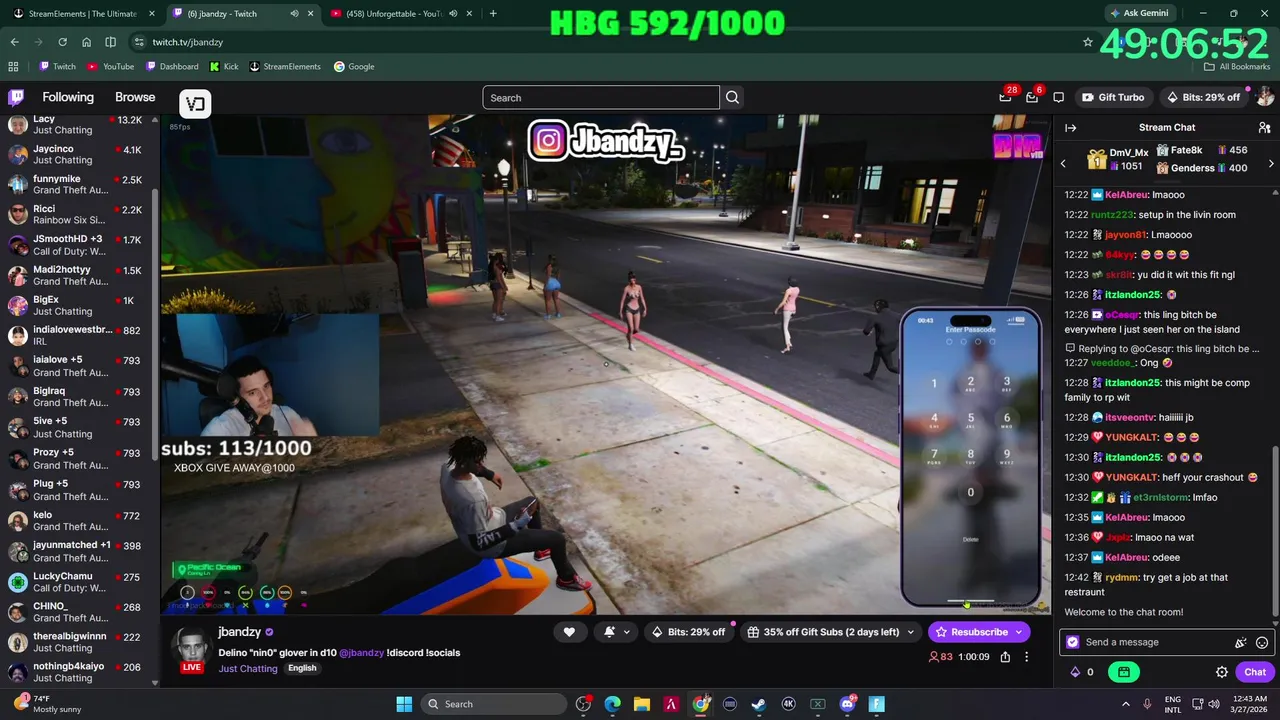Click the heart follow button under stream
Image resolution: width=1280 pixels, height=720 pixels.
click(x=569, y=632)
